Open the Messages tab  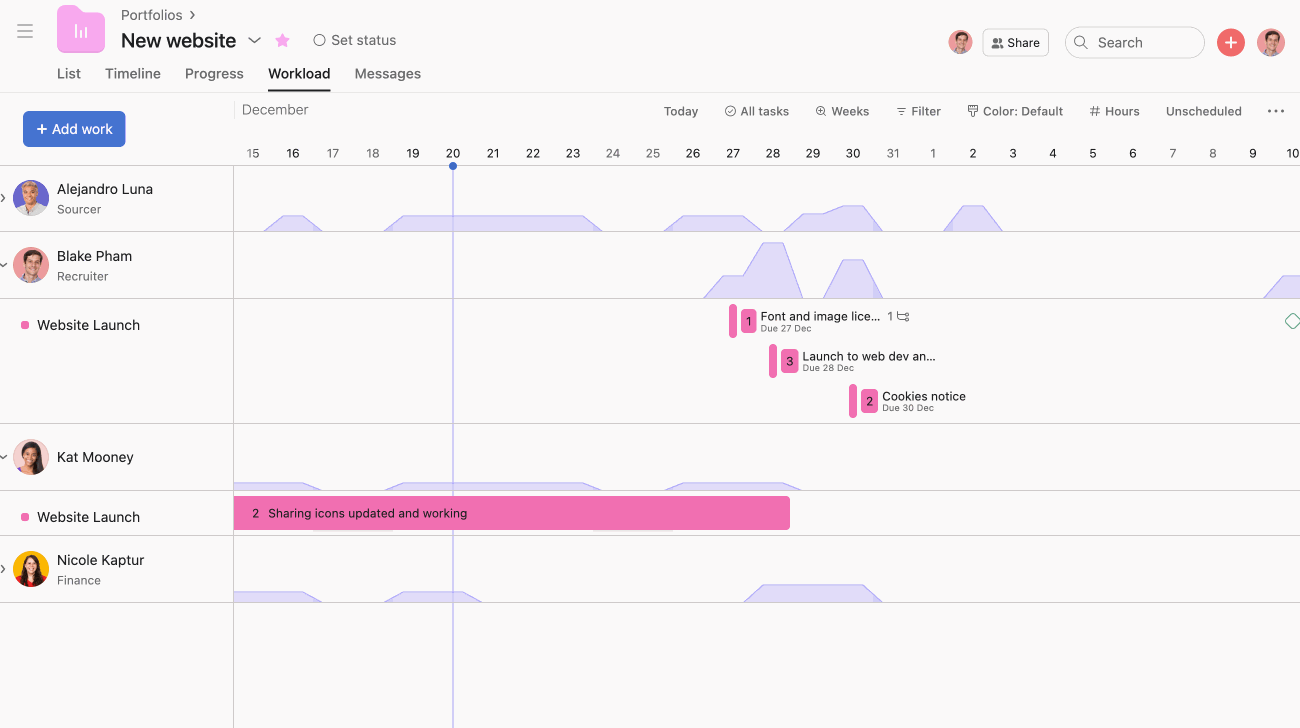point(387,73)
